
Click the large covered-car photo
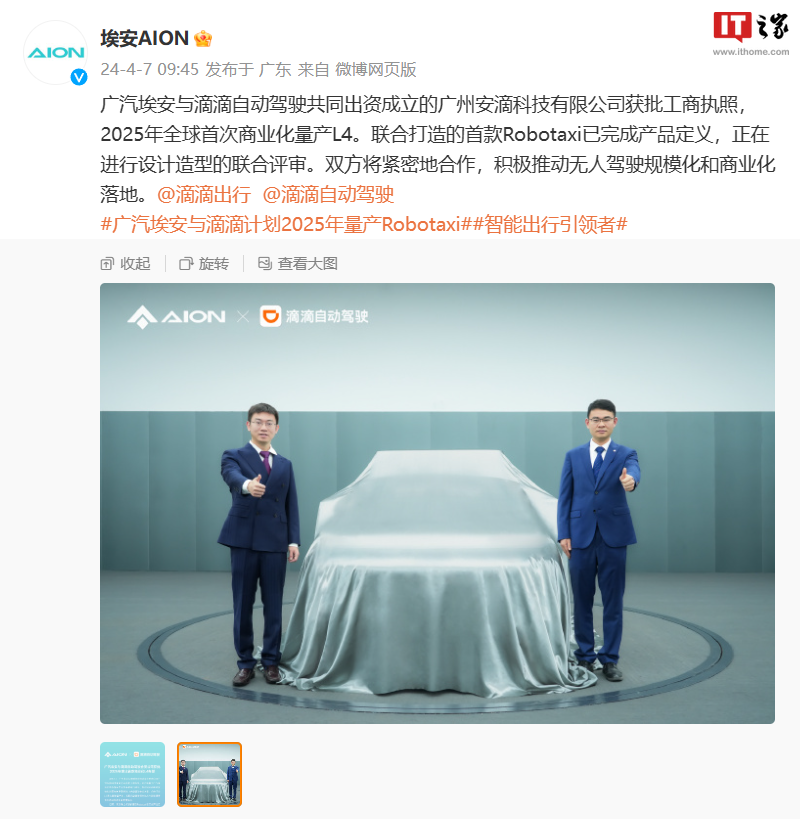[x=437, y=503]
